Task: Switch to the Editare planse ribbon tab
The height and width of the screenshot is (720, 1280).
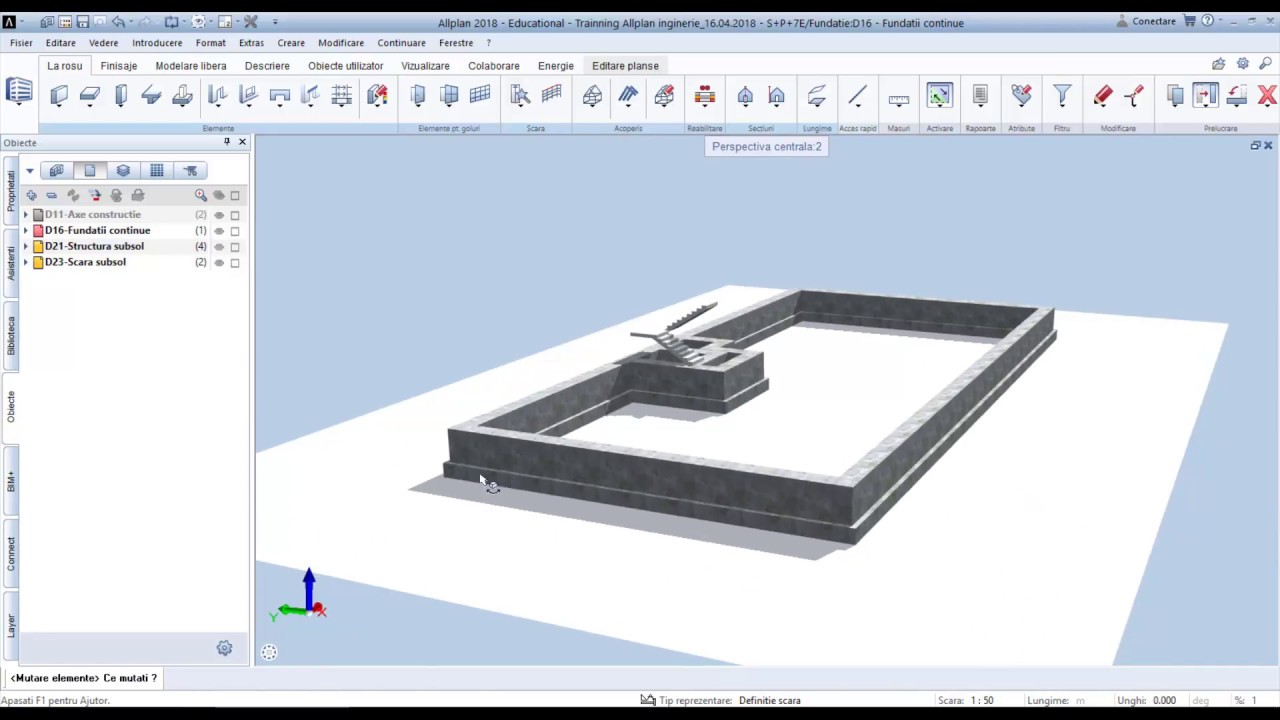Action: (625, 66)
